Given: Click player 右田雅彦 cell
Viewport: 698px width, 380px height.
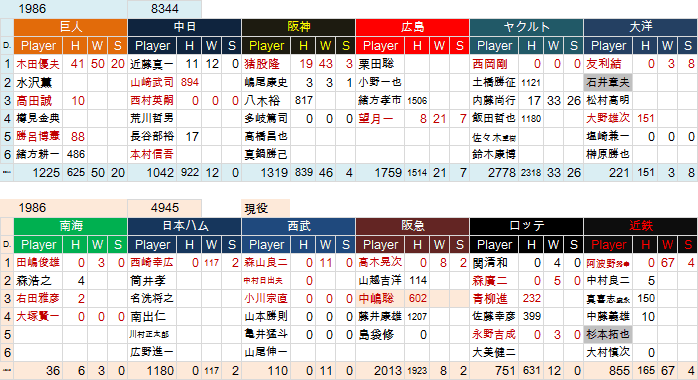Looking at the screenshot, I should pos(38,299).
